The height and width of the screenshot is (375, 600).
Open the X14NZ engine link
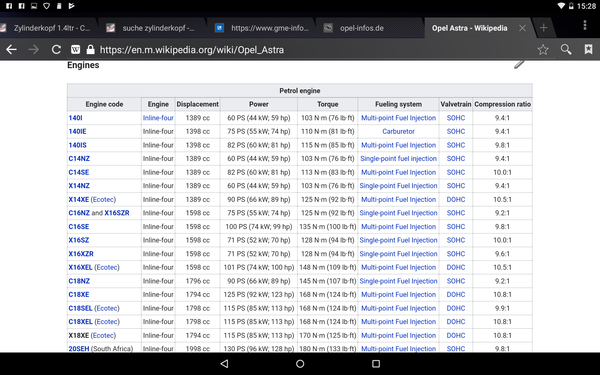[79, 186]
